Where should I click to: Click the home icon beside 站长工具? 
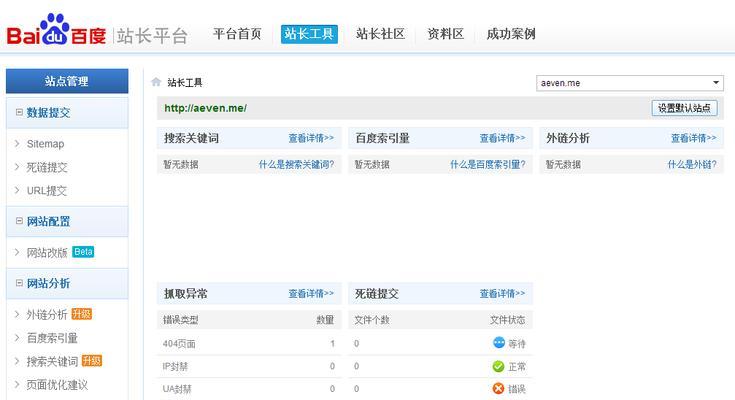(x=156, y=82)
